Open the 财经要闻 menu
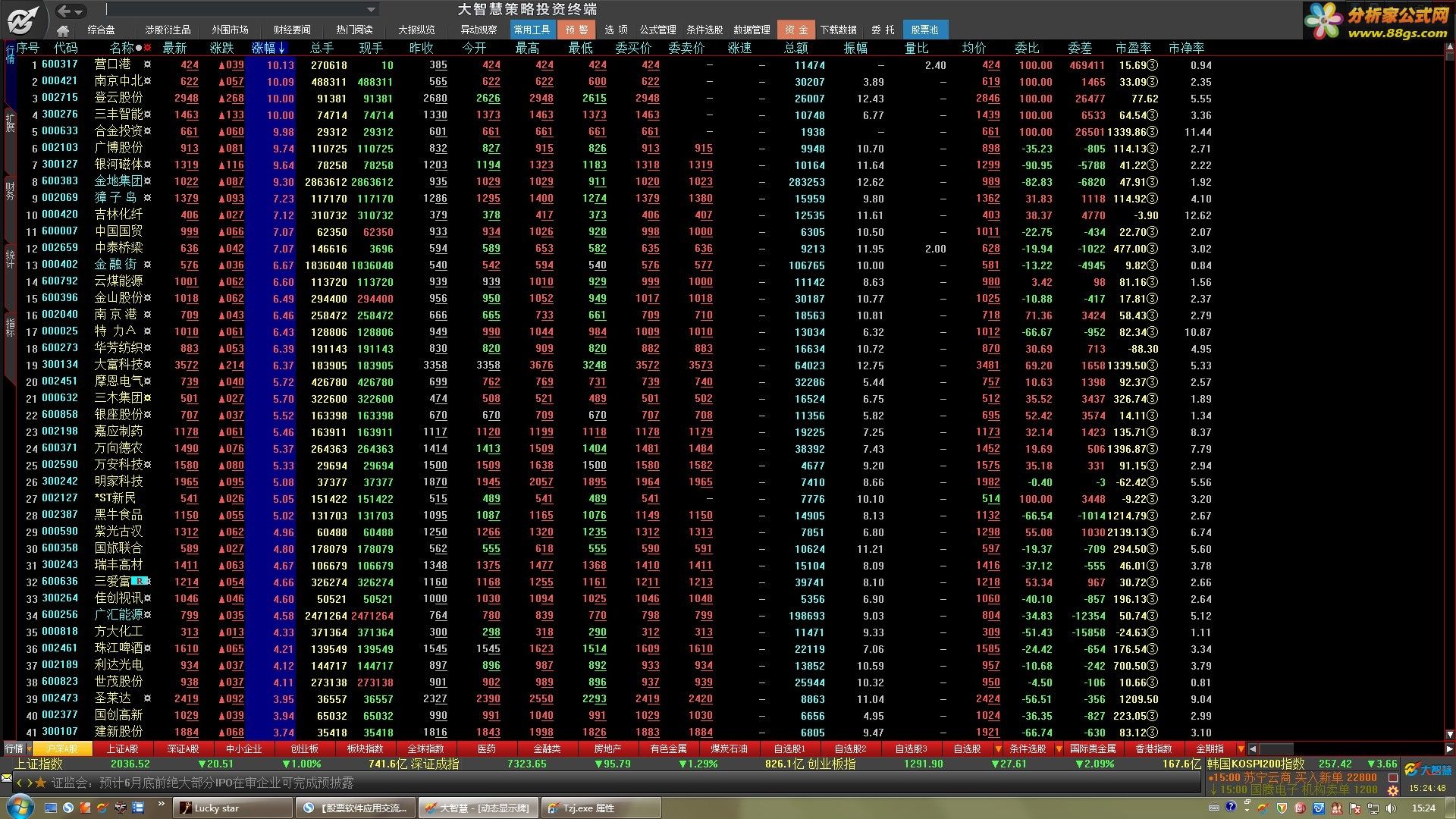This screenshot has height=819, width=1456. (x=292, y=30)
